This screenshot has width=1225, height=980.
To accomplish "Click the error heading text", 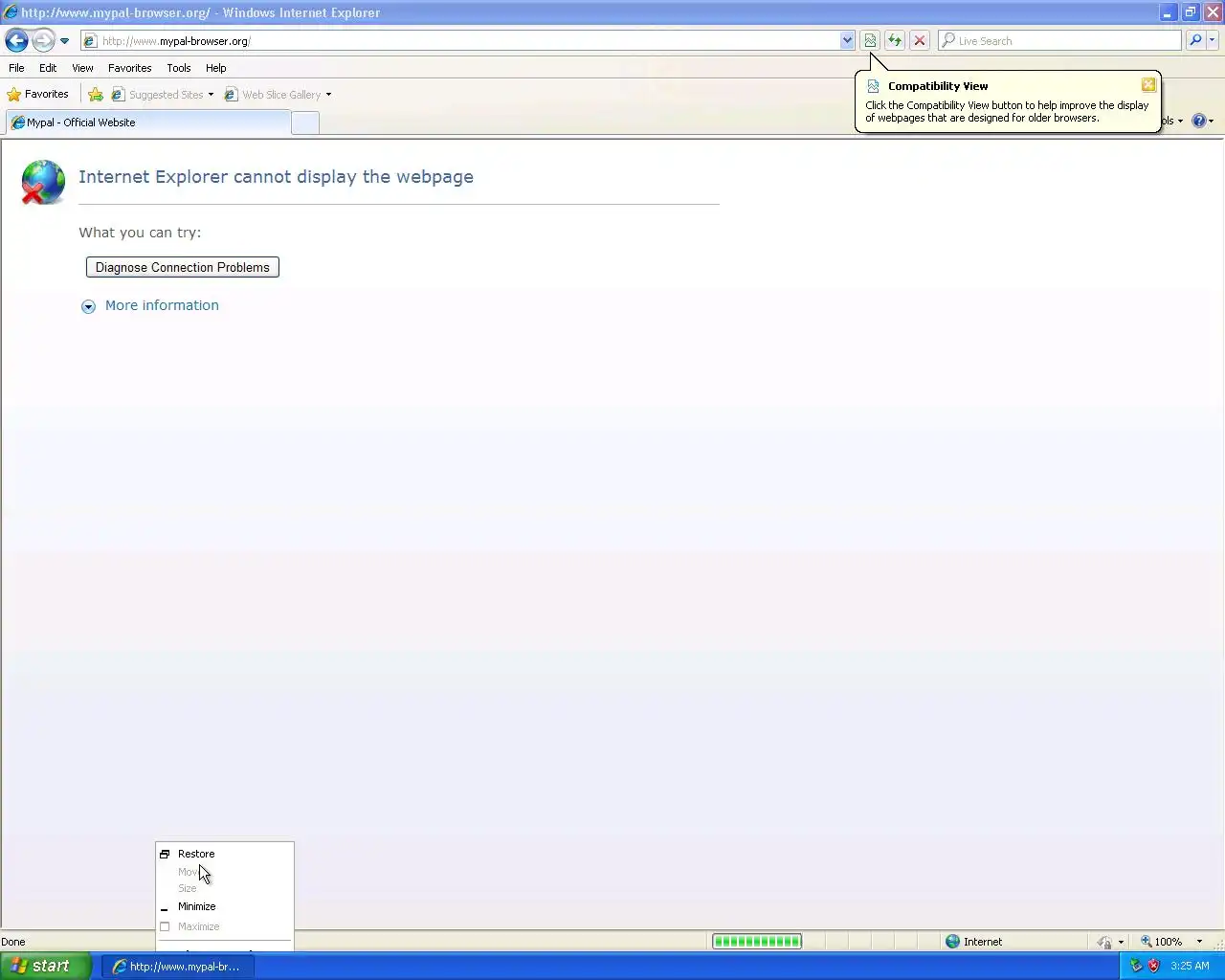I will 276,177.
